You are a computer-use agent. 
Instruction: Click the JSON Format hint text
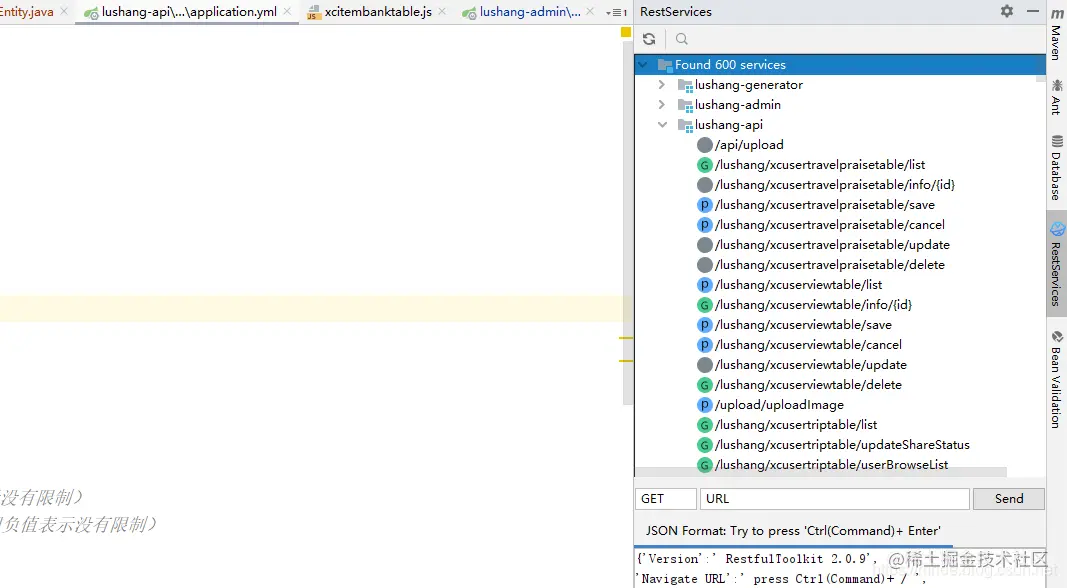click(x=793, y=531)
